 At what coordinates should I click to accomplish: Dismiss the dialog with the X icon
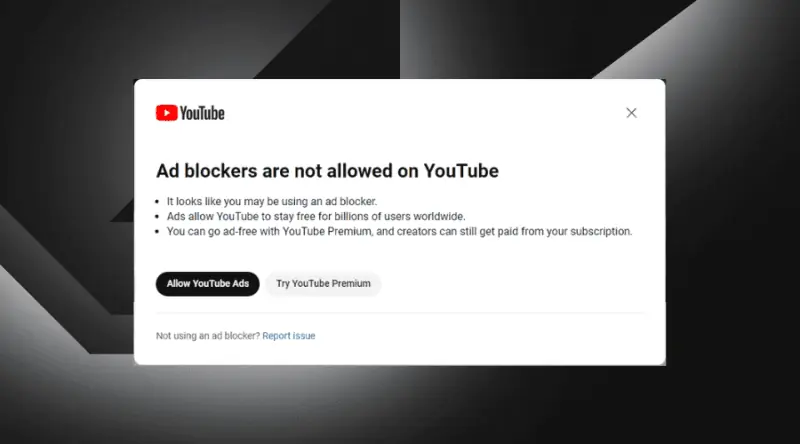[x=631, y=113]
